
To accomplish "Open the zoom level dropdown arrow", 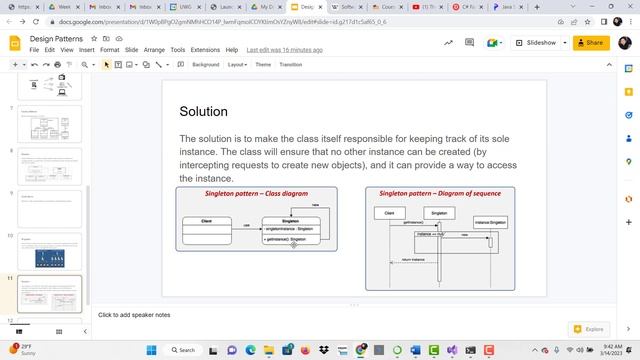I will pyautogui.click(x=93, y=64).
